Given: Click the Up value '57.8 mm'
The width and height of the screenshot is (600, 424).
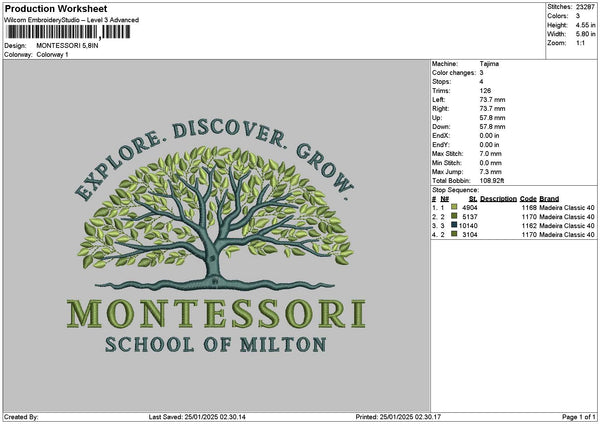Looking at the screenshot, I should 492,118.
